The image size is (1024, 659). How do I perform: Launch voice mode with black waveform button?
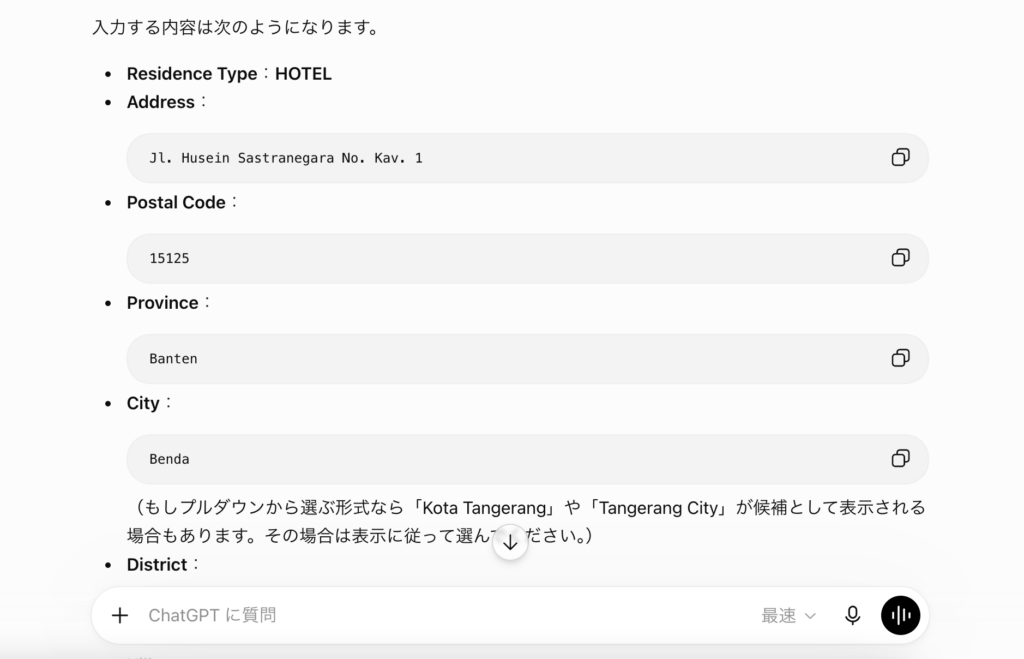click(x=900, y=615)
